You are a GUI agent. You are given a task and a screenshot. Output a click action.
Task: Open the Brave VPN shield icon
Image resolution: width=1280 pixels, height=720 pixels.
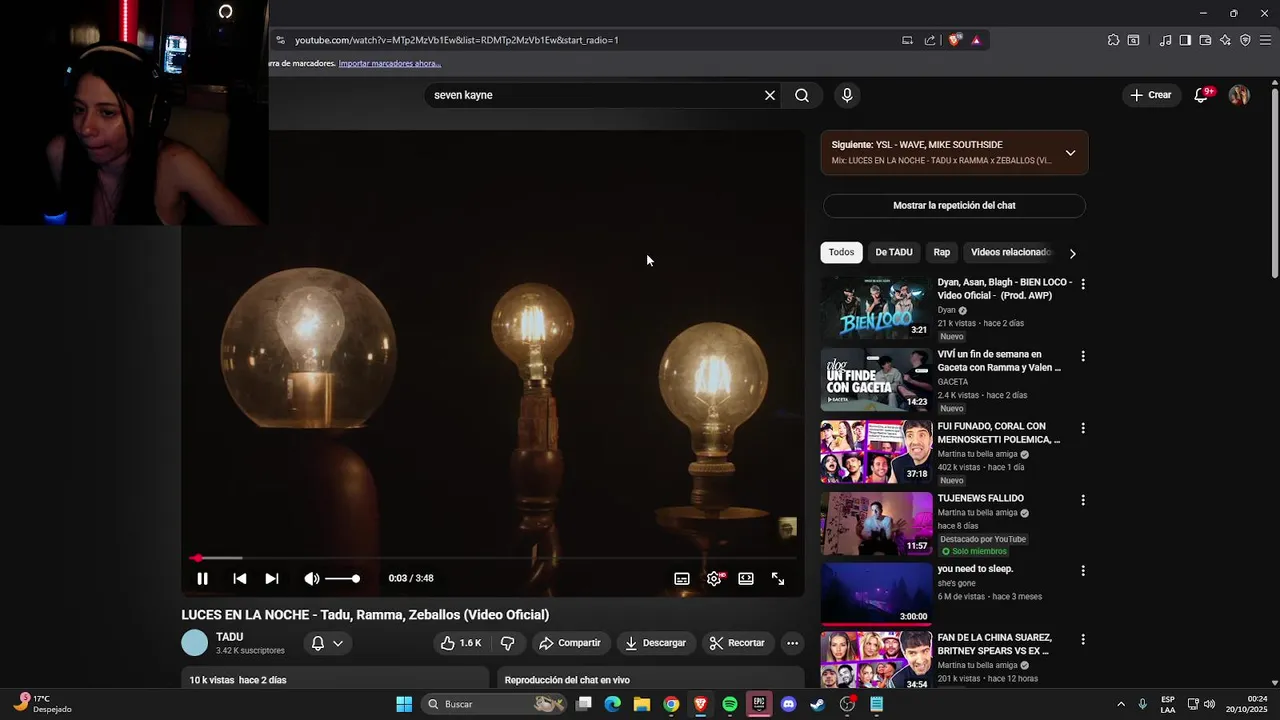[x=1245, y=40]
